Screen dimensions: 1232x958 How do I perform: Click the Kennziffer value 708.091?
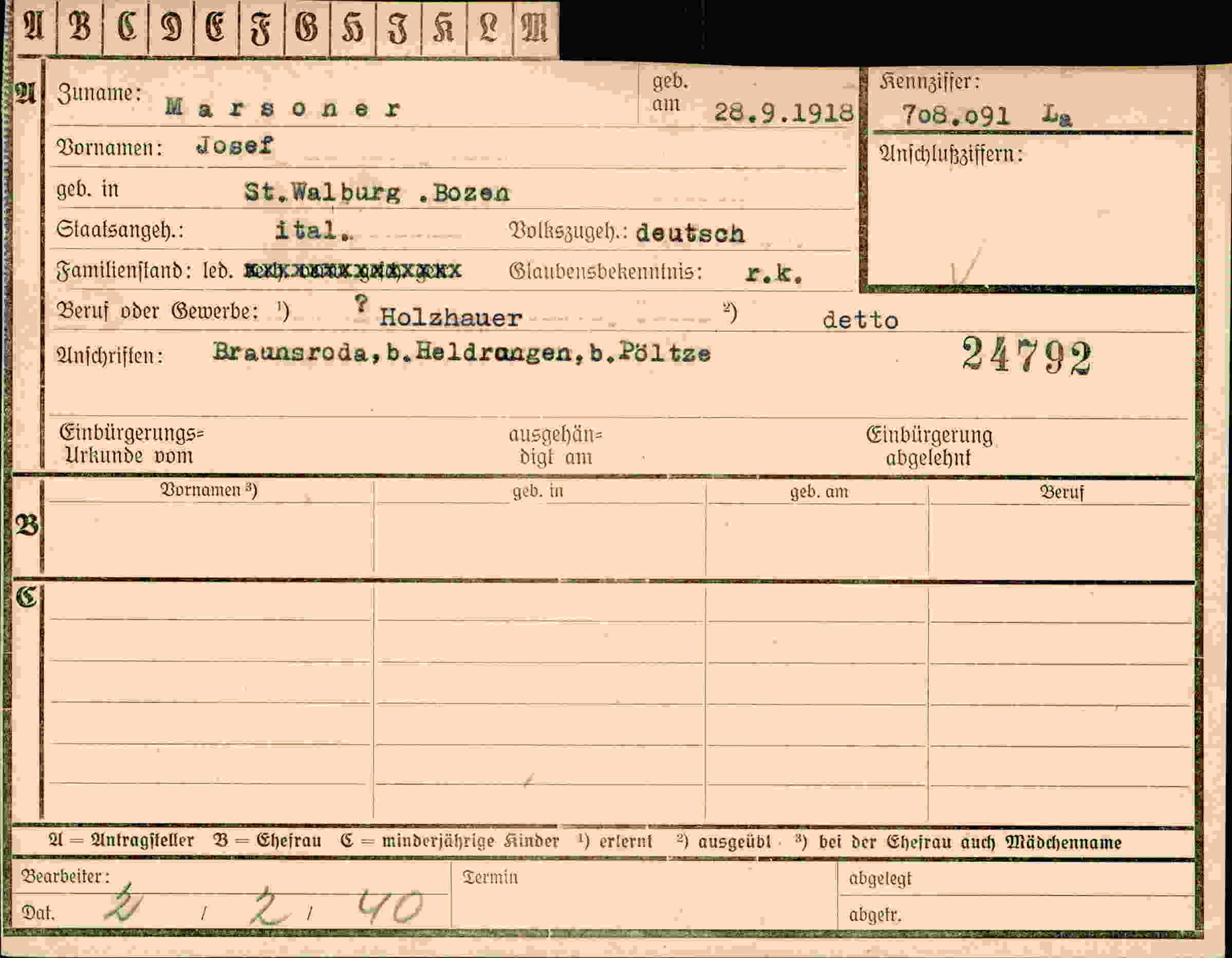point(956,116)
